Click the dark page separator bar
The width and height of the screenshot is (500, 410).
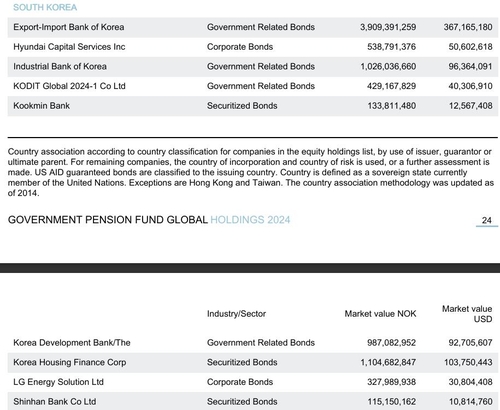250,268
